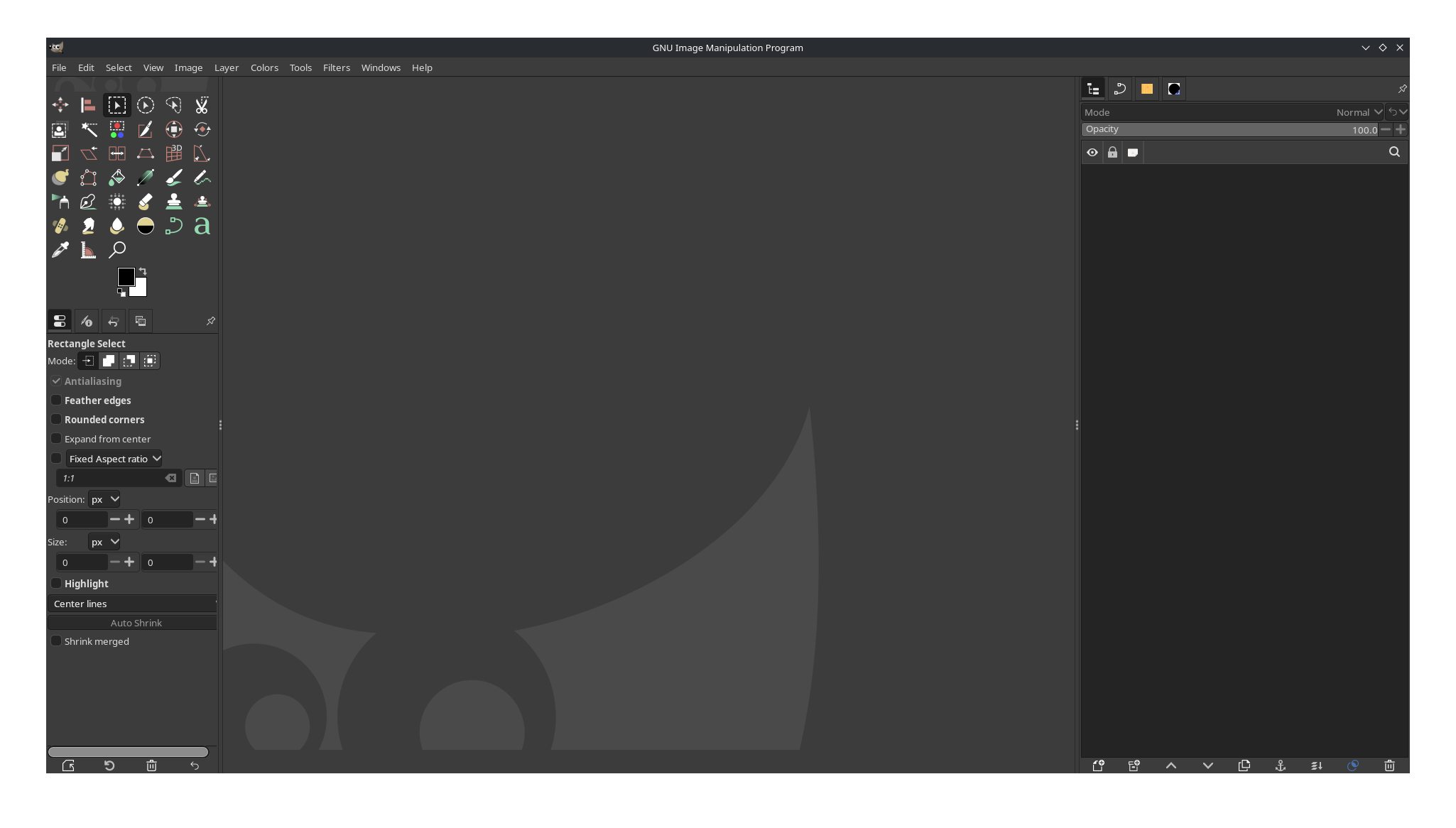Open the Fixed Aspect ratio dropdown
The height and width of the screenshot is (828, 1456).
click(x=114, y=459)
